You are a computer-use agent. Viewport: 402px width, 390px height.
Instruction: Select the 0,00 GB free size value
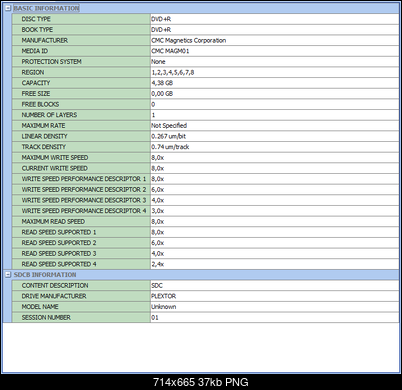coord(162,94)
